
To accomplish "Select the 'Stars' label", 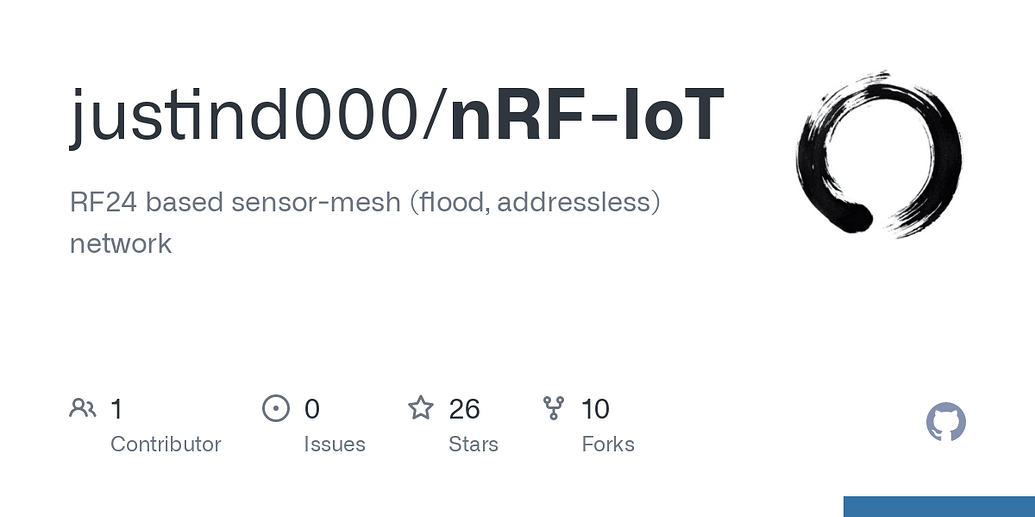I will pos(473,444).
